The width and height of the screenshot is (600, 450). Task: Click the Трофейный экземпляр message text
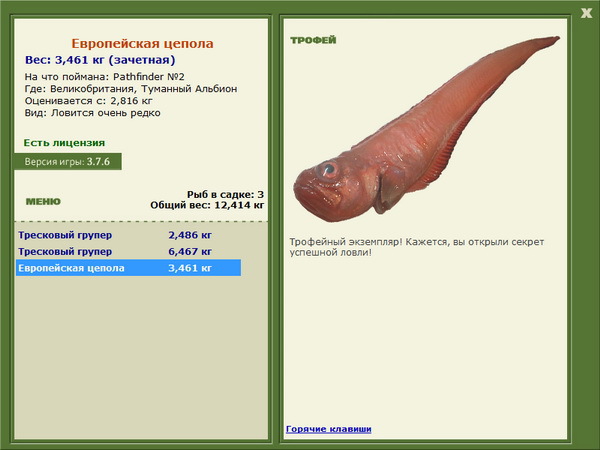click(x=417, y=247)
